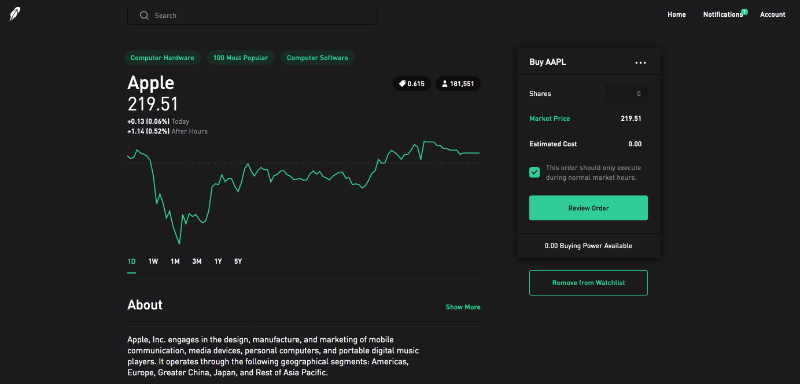Open the 100 Most Popular tag
The image size is (800, 384).
coord(241,58)
